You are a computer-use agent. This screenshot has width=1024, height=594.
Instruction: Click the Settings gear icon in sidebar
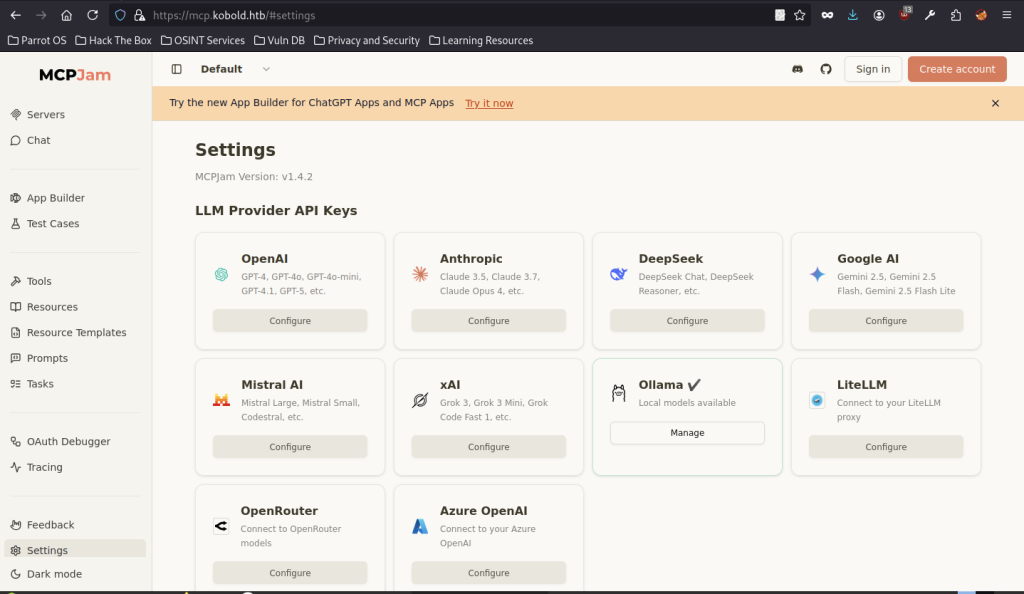click(x=16, y=550)
